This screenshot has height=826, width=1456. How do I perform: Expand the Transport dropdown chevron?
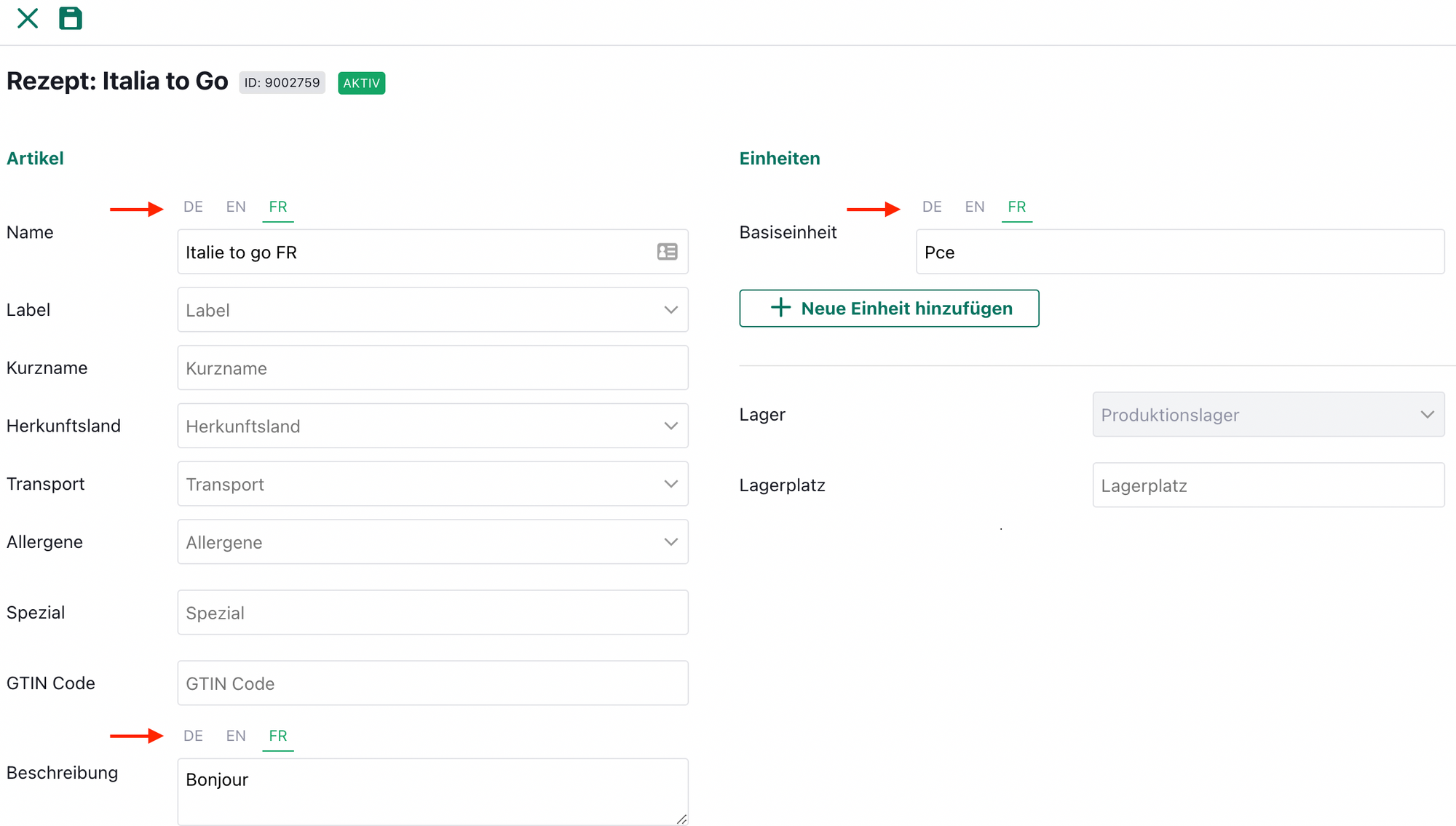(x=670, y=484)
